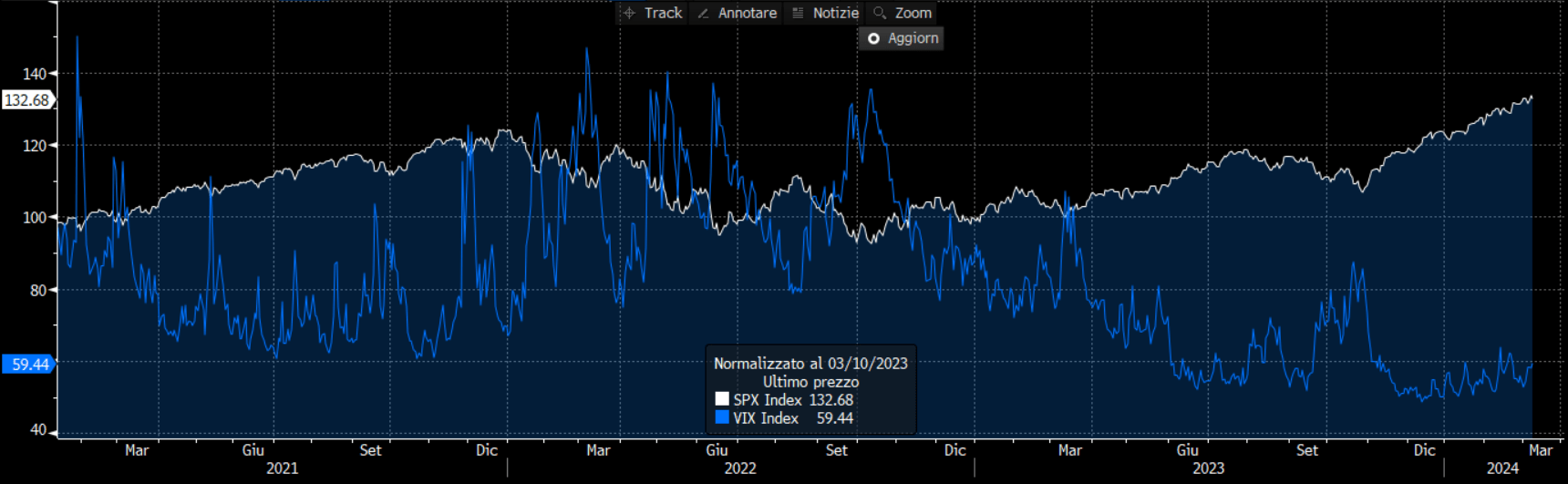Select the VIX Index legend entry

(x=766, y=417)
